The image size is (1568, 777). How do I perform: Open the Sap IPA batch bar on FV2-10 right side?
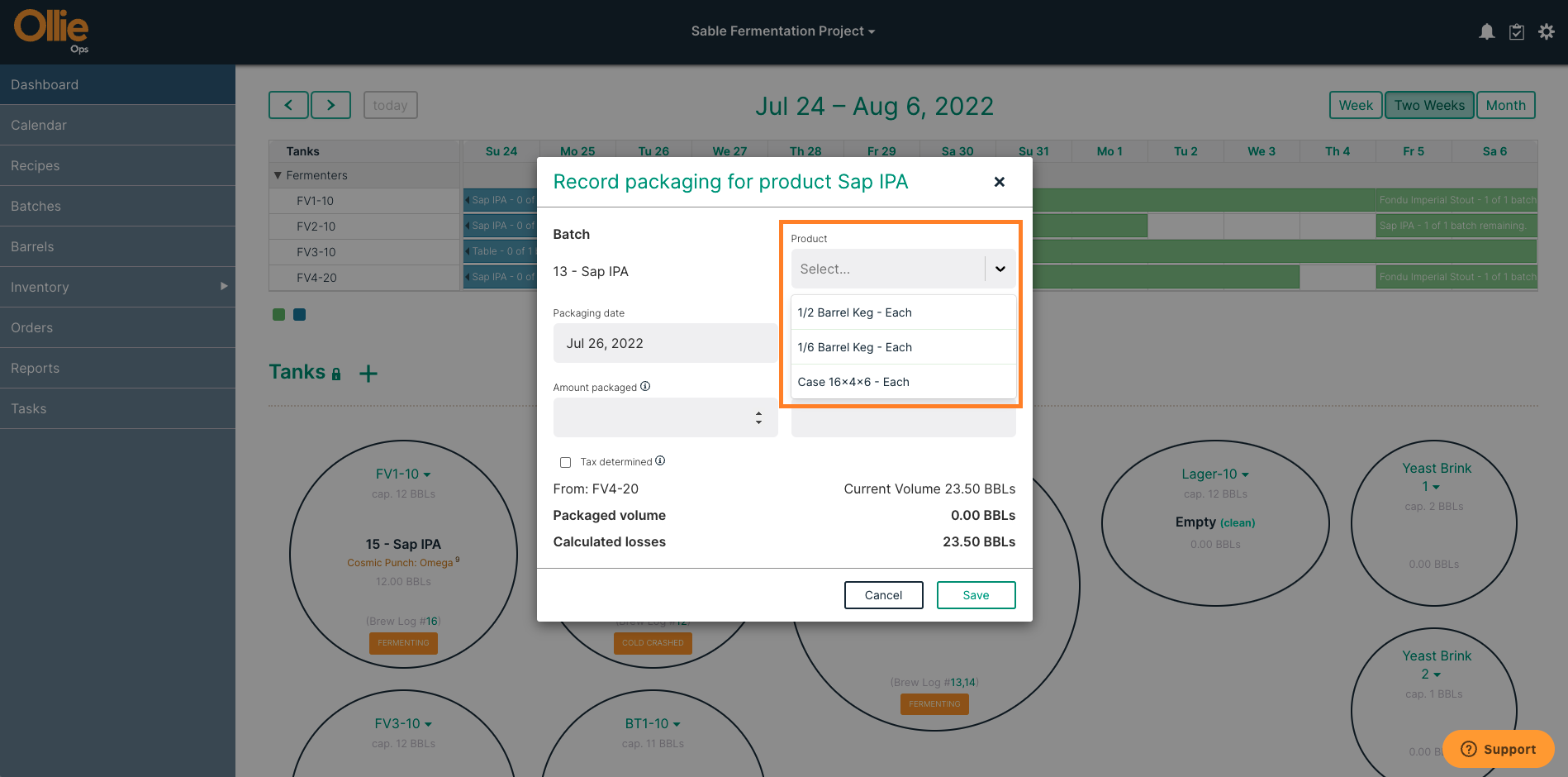[1456, 226]
